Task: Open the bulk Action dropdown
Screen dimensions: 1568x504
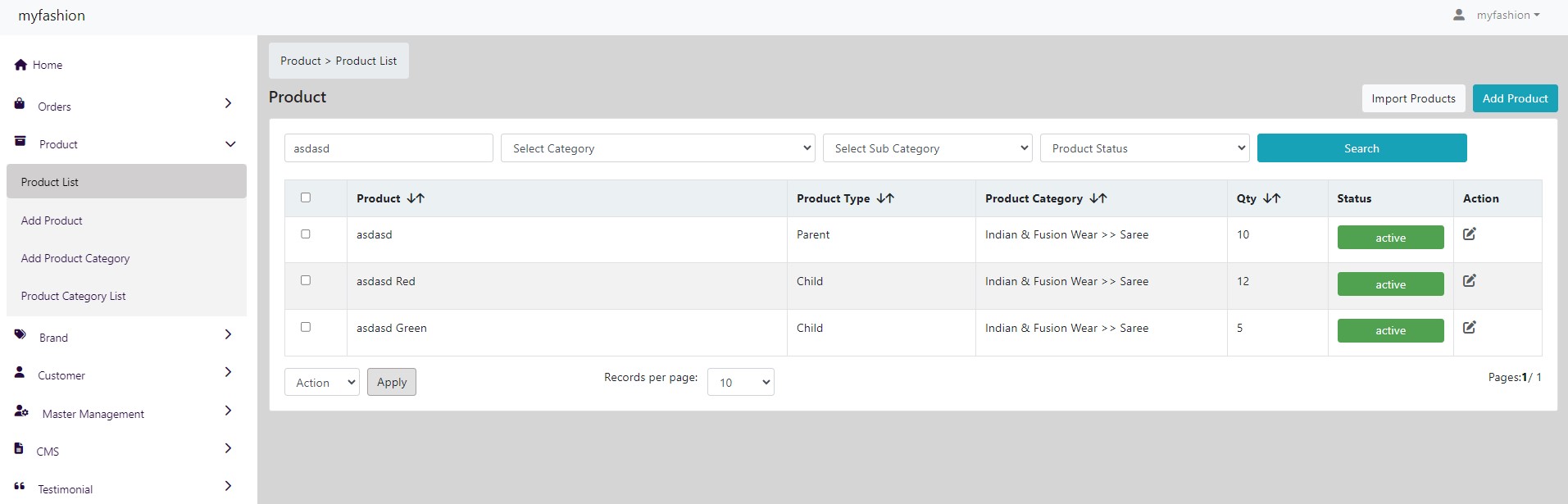Action: click(x=322, y=382)
